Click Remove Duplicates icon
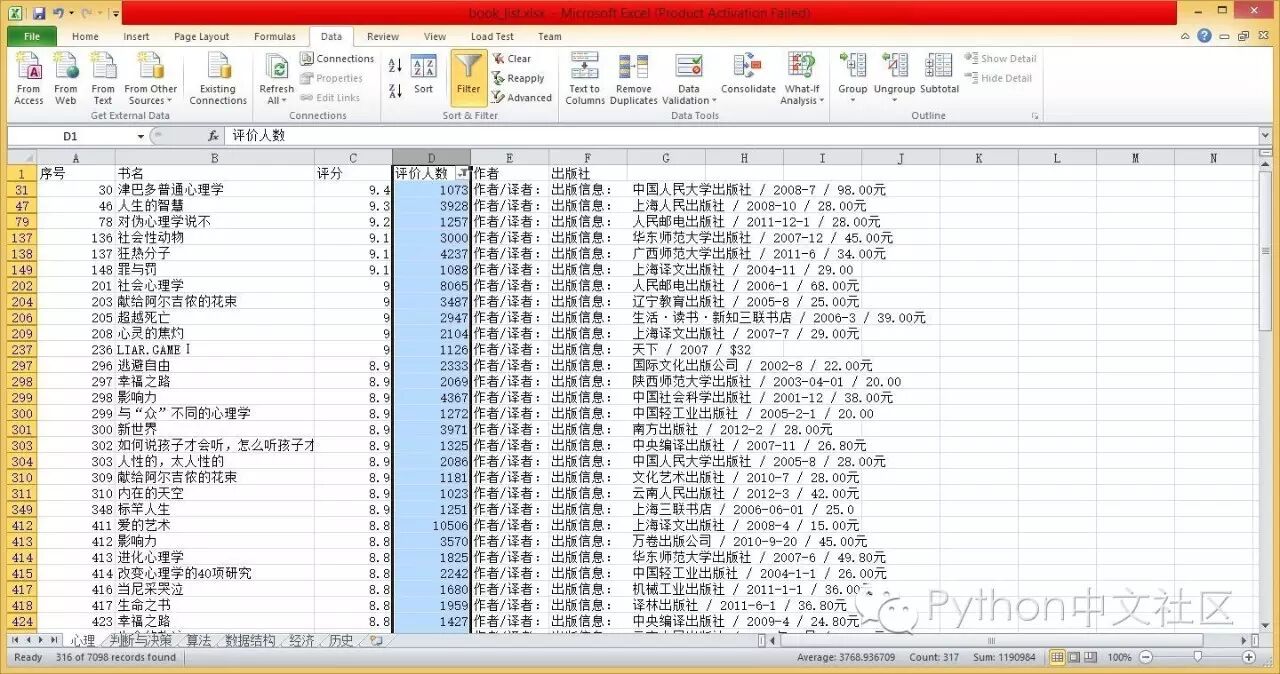 click(x=634, y=79)
